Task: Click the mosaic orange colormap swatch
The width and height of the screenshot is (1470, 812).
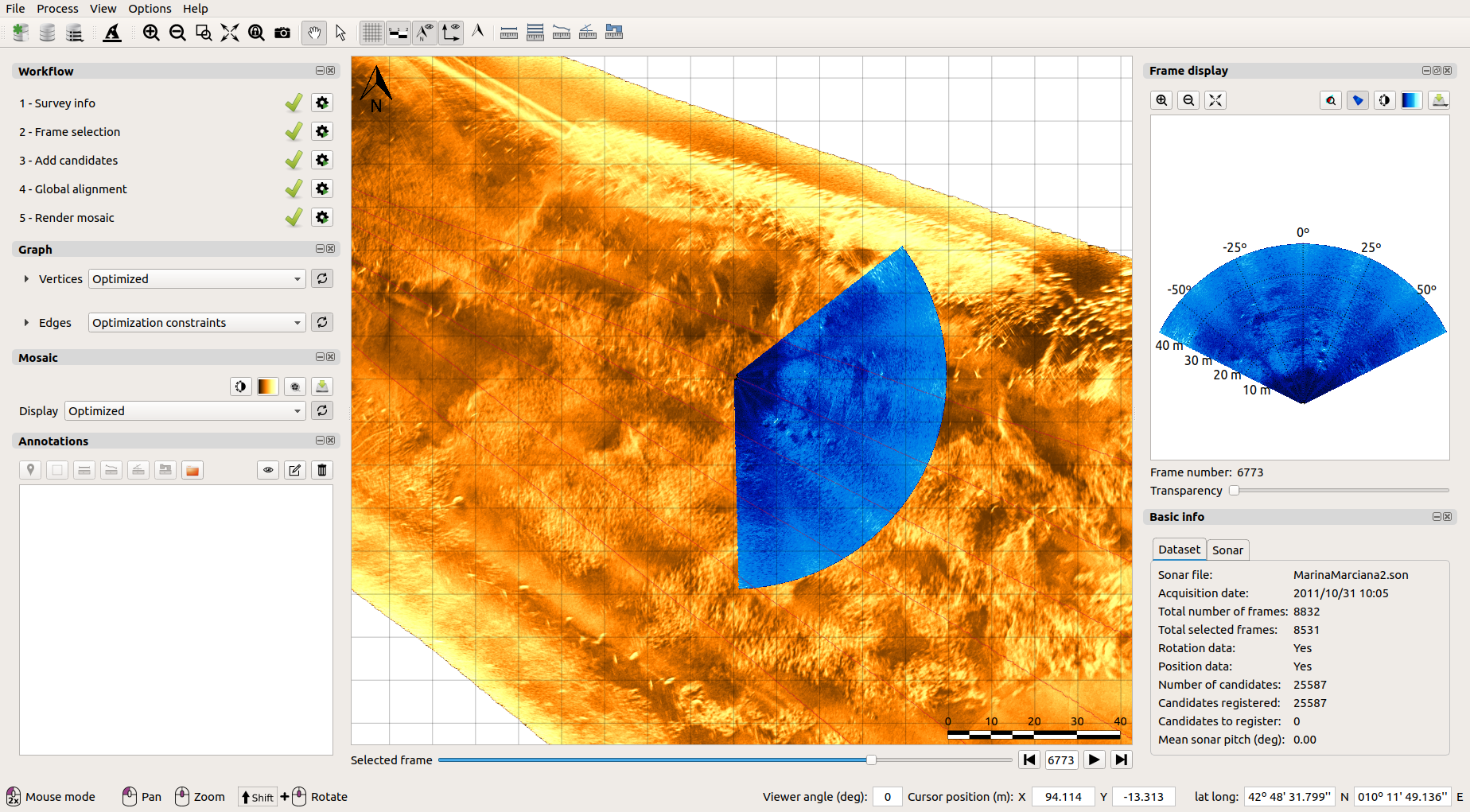Action: coord(267,387)
